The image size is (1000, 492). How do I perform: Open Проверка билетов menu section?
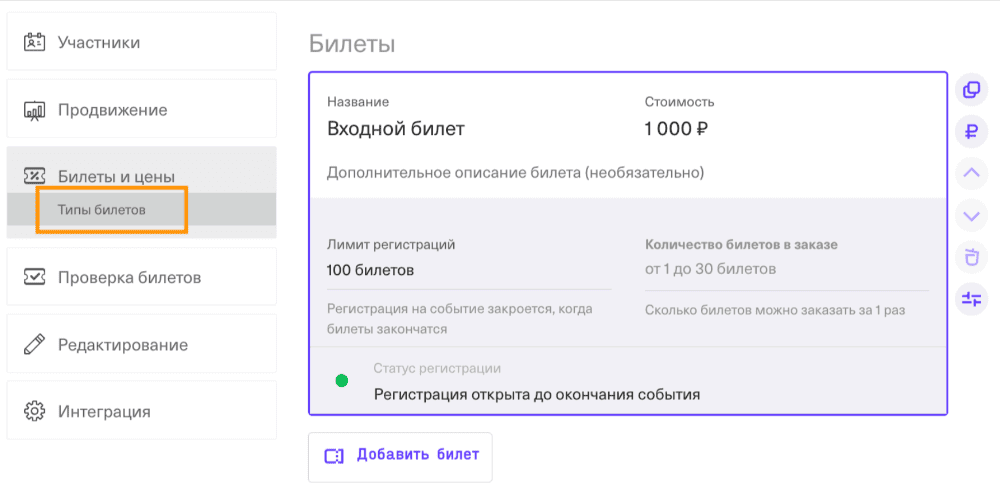pyautogui.click(x=142, y=278)
